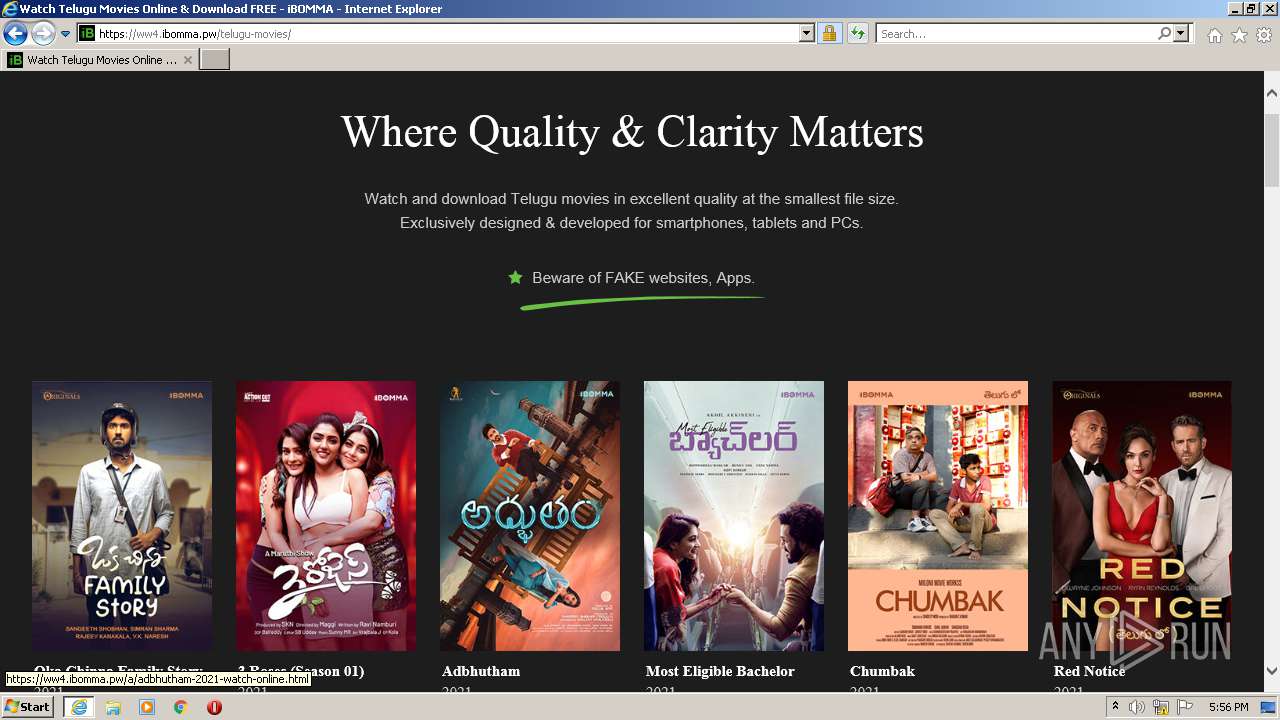This screenshot has height=720, width=1280.
Task: Click the search magnifier icon
Action: pyautogui.click(x=1164, y=34)
